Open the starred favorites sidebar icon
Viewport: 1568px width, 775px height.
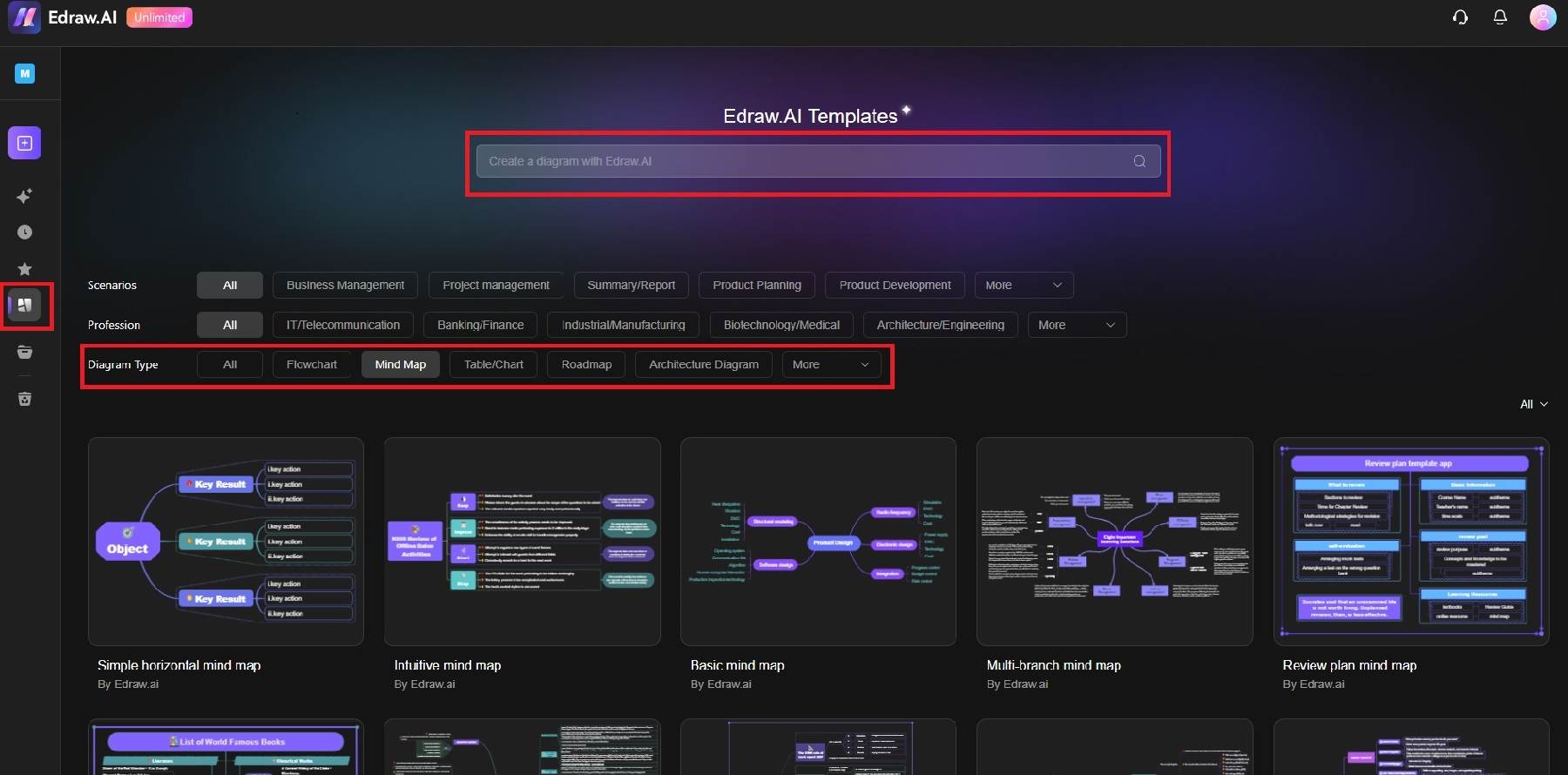[x=24, y=269]
